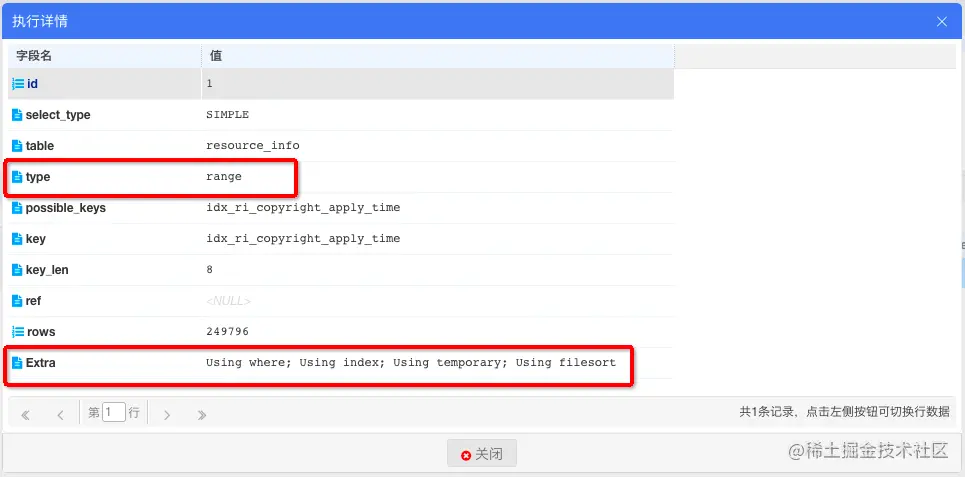
Task: Click the <NULL> value of ref
Action: pyautogui.click(x=228, y=301)
